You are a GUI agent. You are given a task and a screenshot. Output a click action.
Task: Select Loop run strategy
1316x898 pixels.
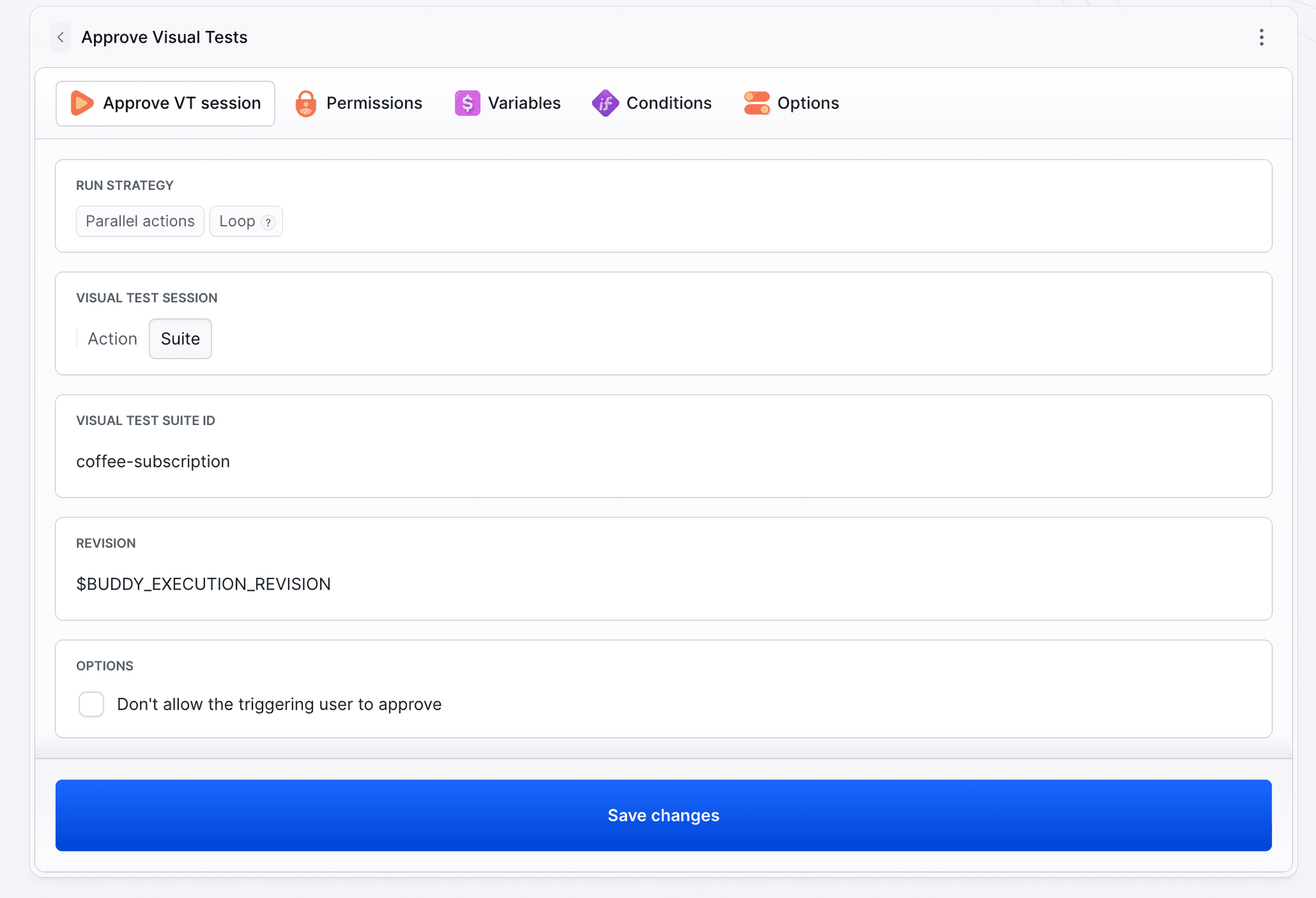click(246, 221)
